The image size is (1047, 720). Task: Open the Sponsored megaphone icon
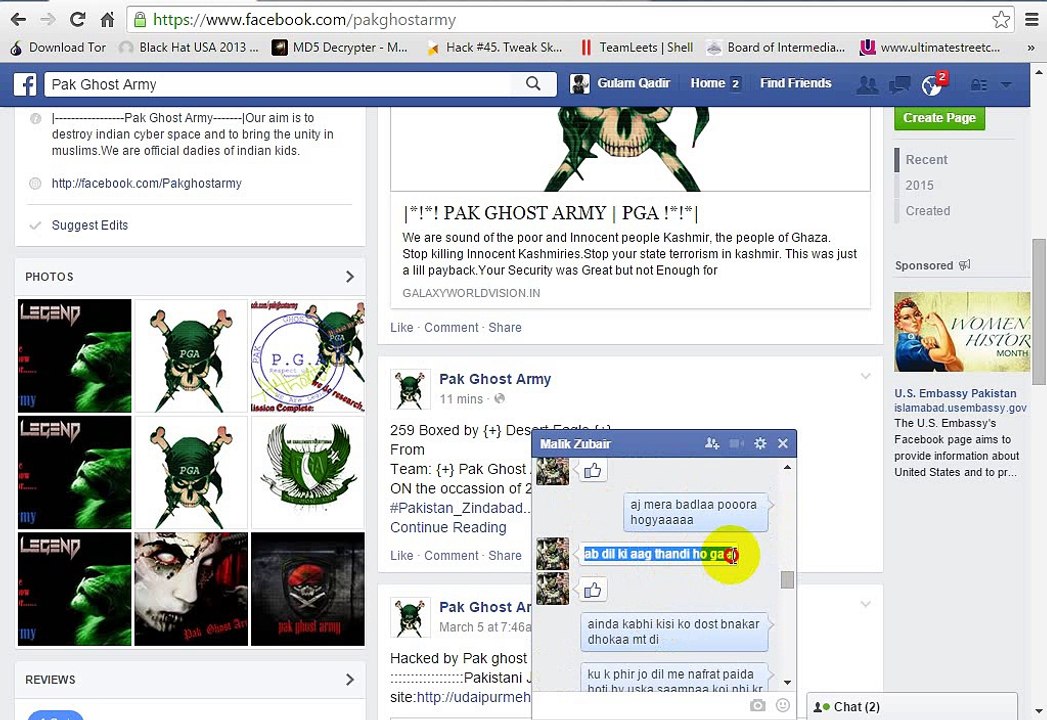click(964, 265)
